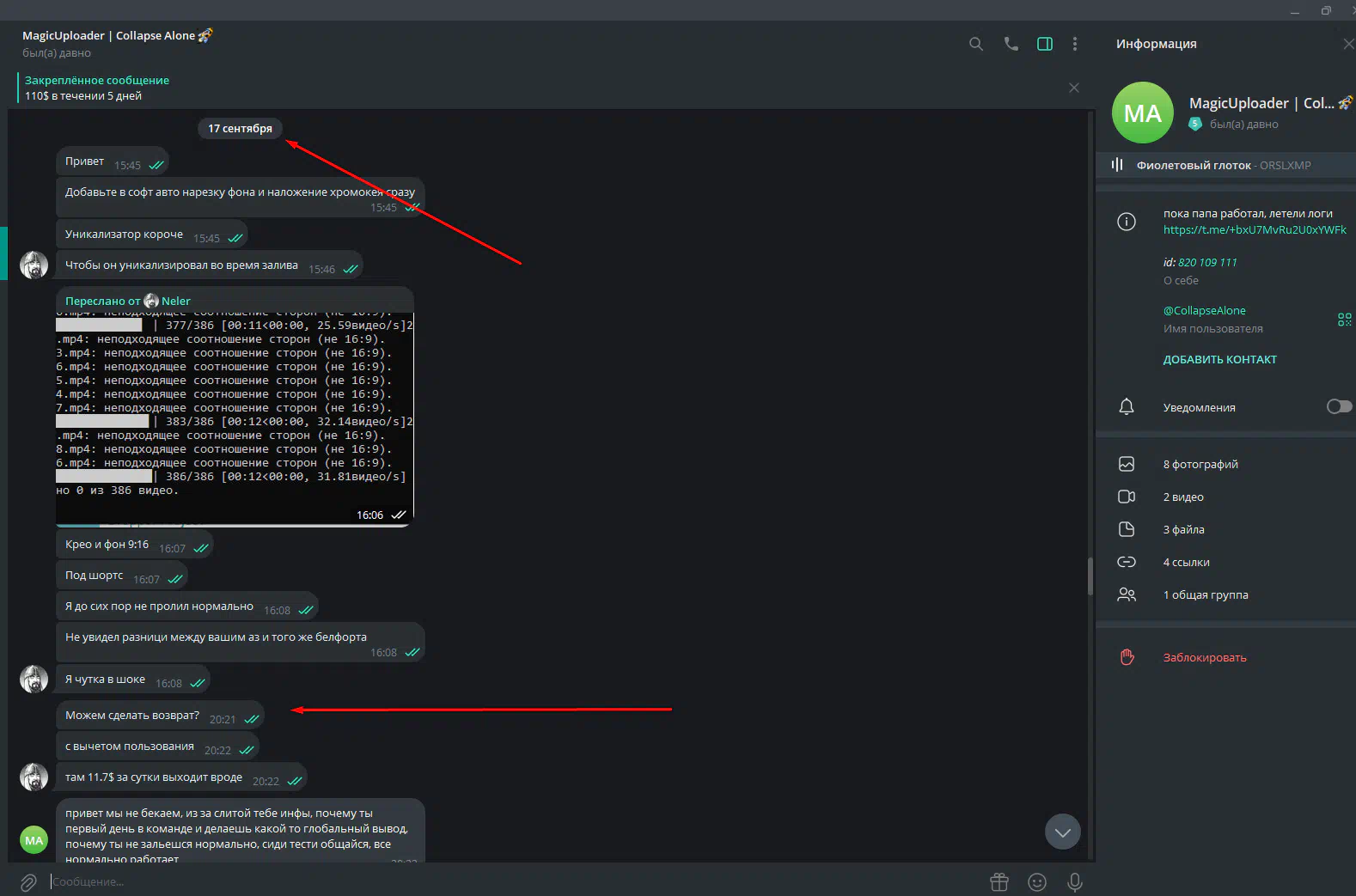Screen dimensions: 1356x896
Task: Open the '8 фотографий' shared media
Action: tap(1200, 465)
